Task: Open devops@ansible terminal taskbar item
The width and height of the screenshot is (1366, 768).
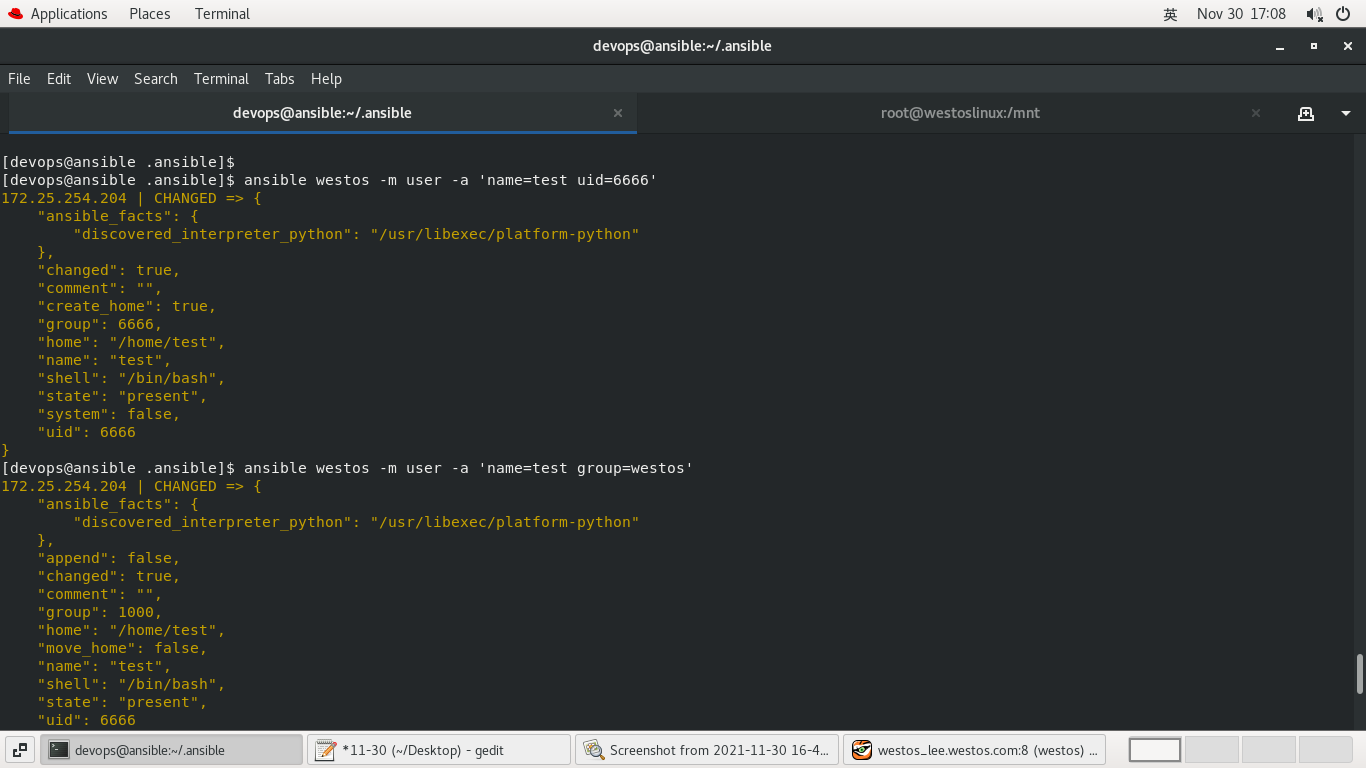Action: (x=171, y=750)
